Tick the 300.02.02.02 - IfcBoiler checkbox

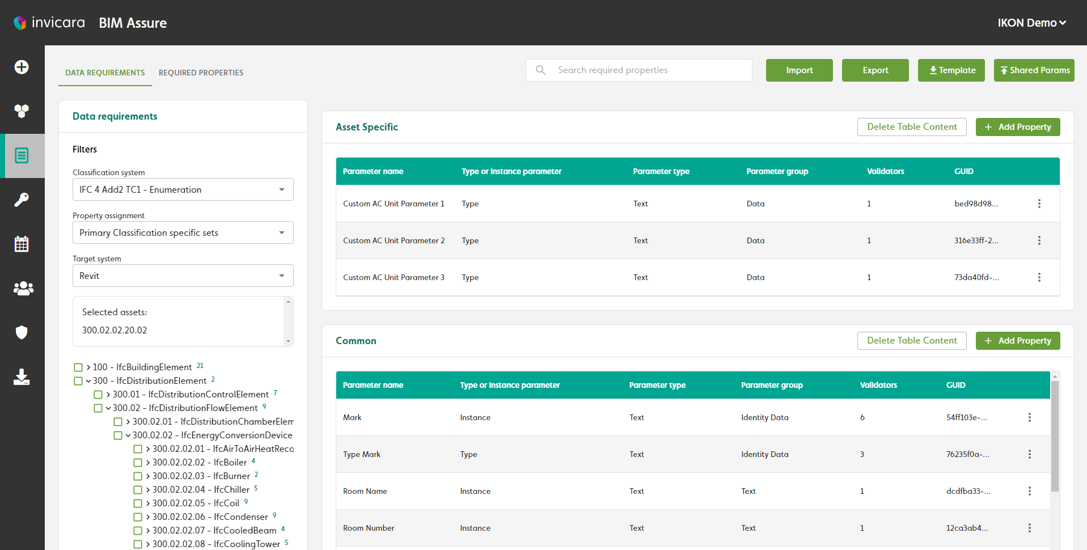coord(138,463)
